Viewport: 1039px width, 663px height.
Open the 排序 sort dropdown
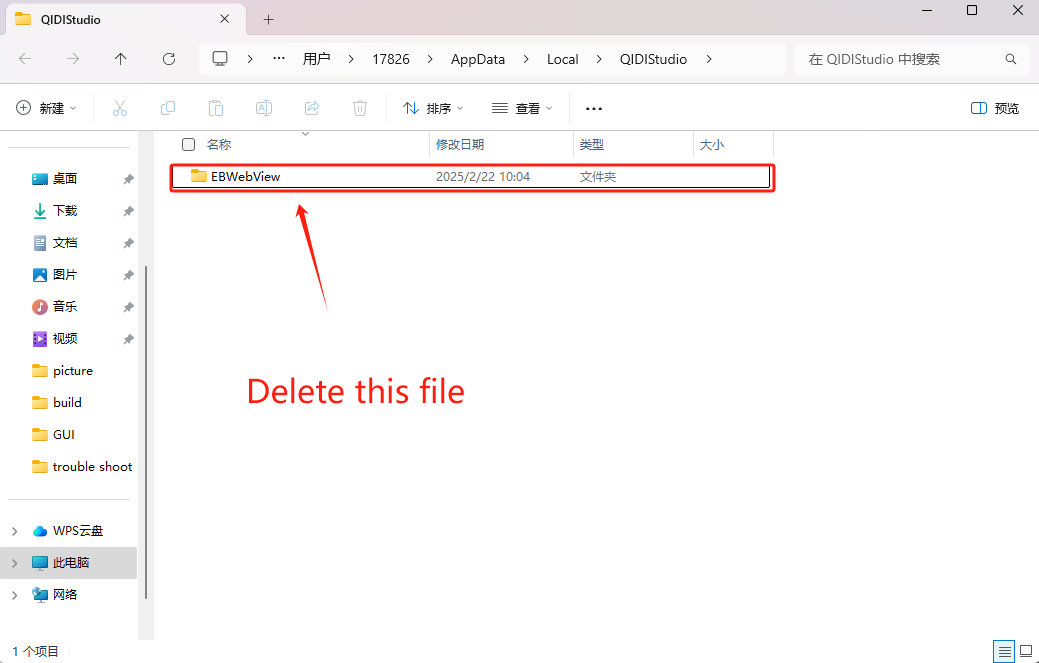(x=432, y=108)
